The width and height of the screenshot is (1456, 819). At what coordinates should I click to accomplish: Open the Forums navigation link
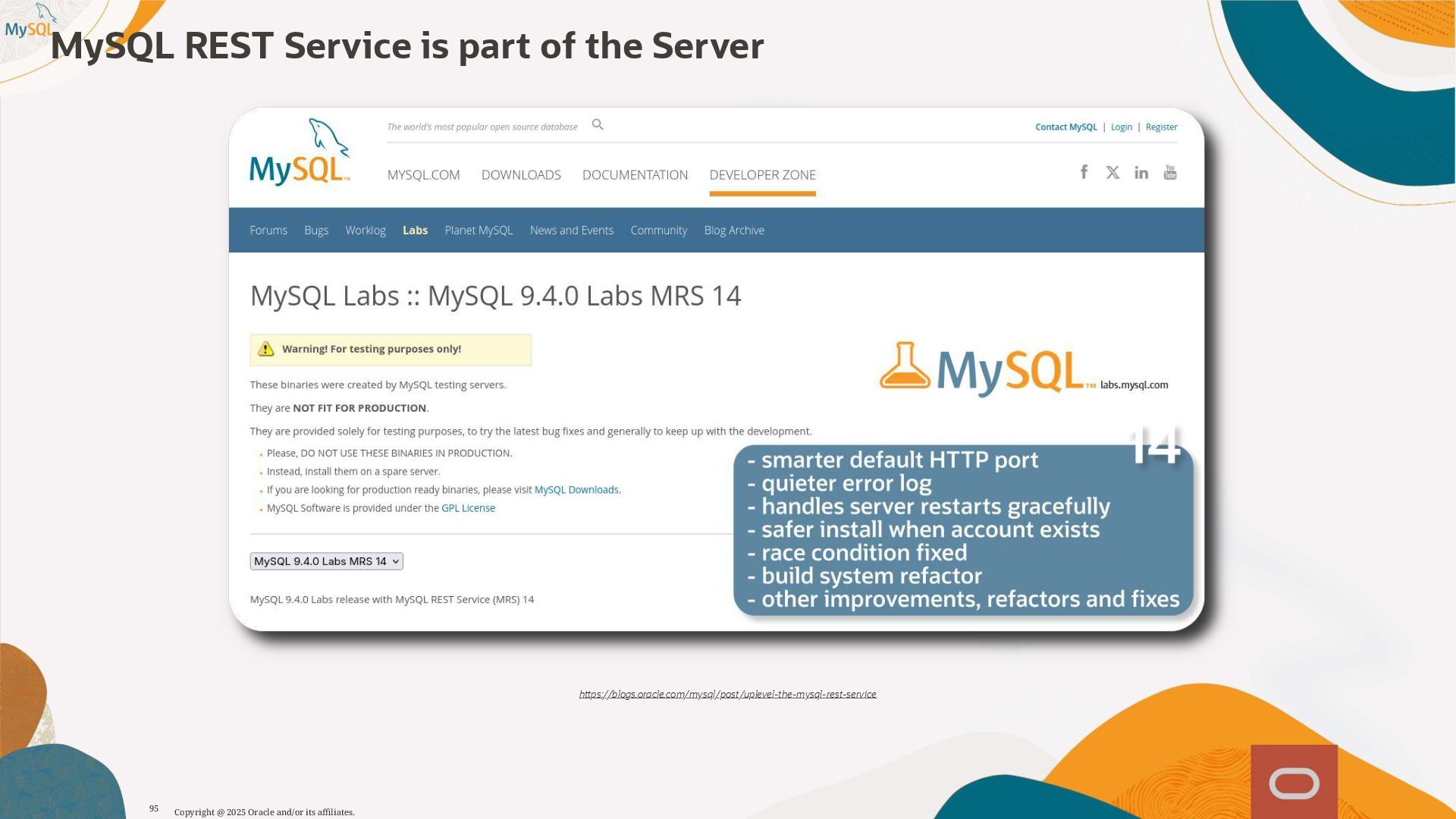(x=268, y=231)
